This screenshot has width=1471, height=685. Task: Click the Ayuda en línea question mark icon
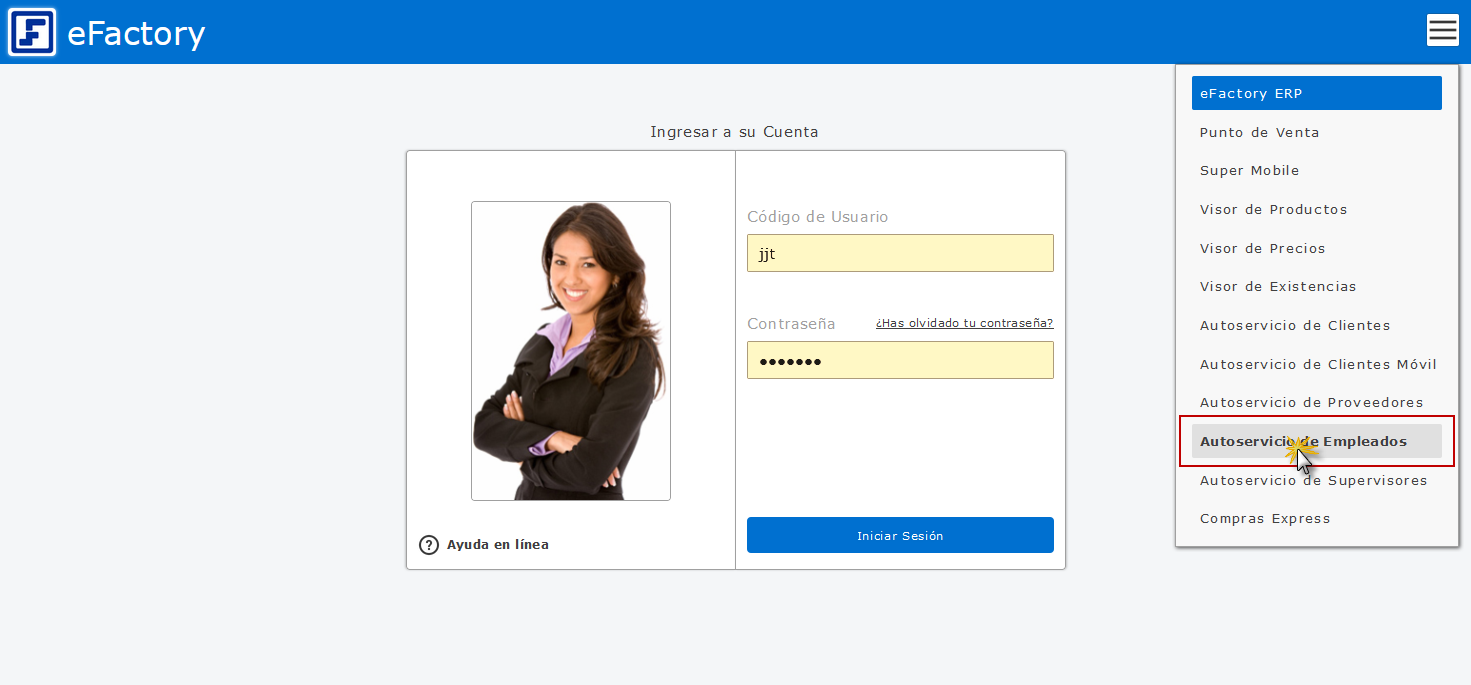coord(429,544)
